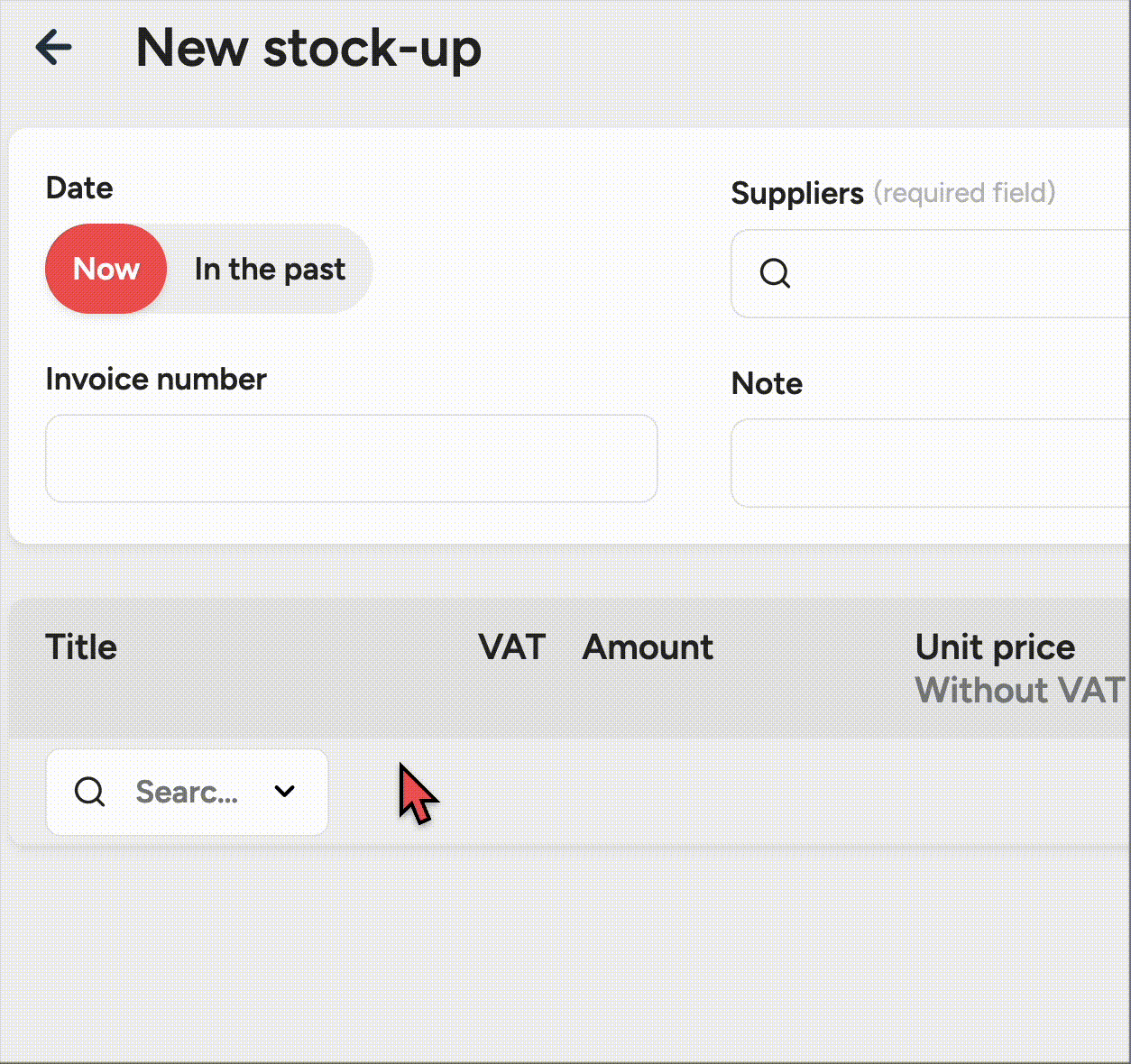Click into the Note text field

929,463
